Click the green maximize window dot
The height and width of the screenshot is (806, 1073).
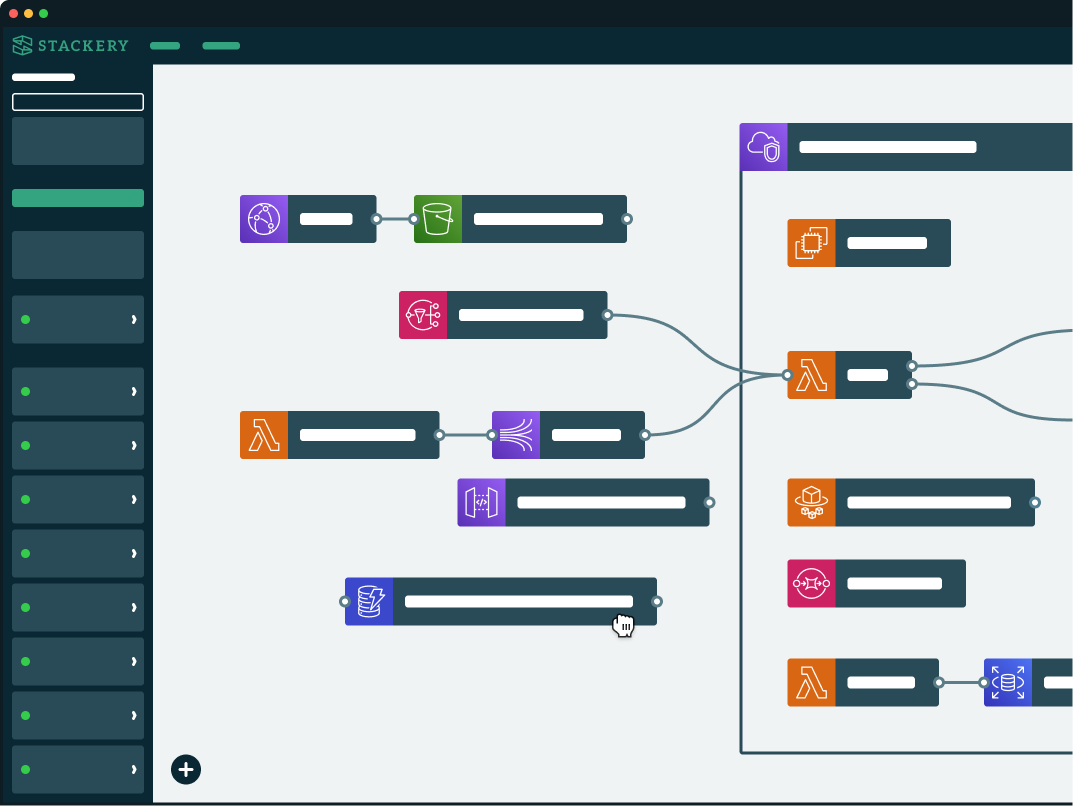click(x=44, y=14)
